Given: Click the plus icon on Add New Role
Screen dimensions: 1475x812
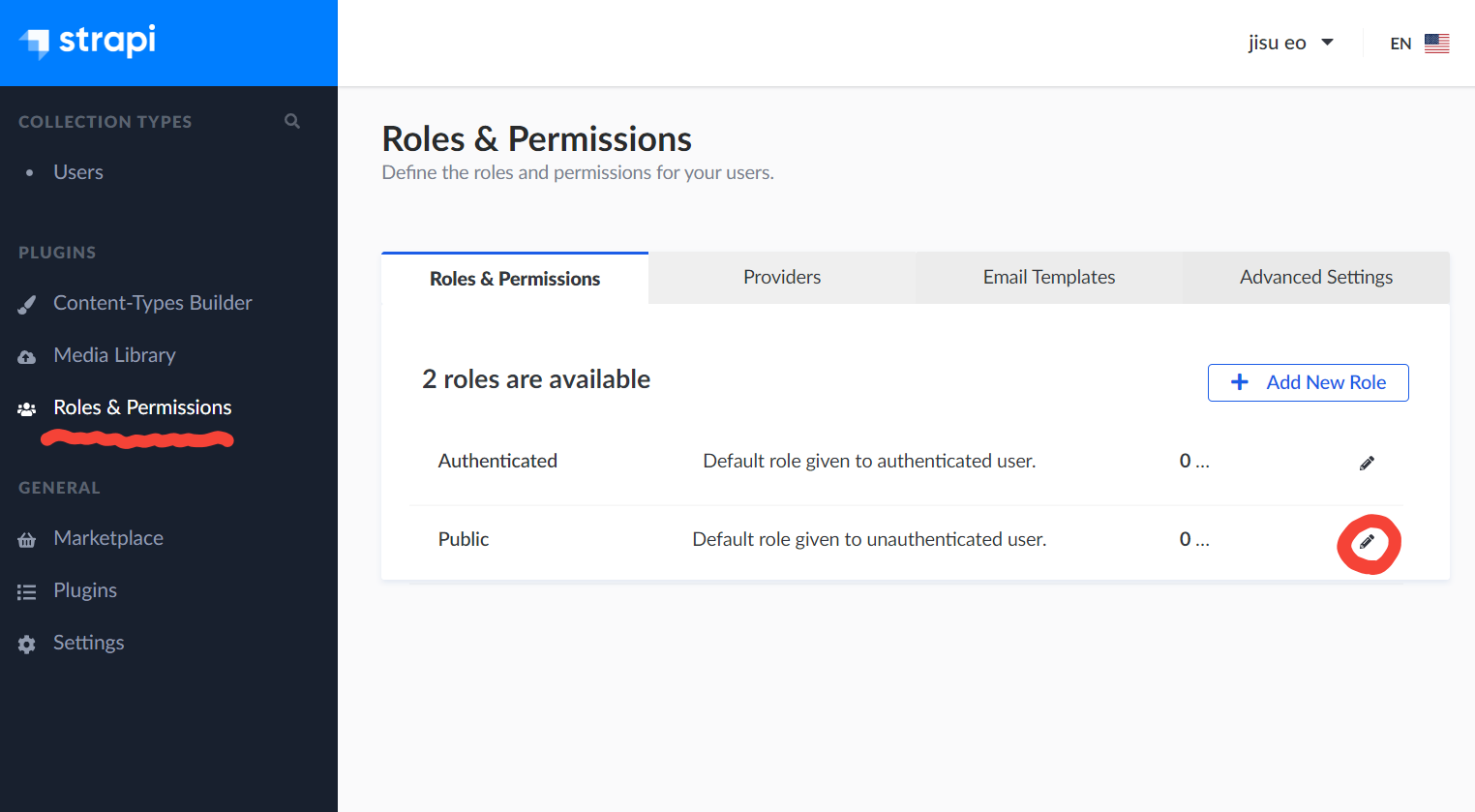Looking at the screenshot, I should 1239,382.
